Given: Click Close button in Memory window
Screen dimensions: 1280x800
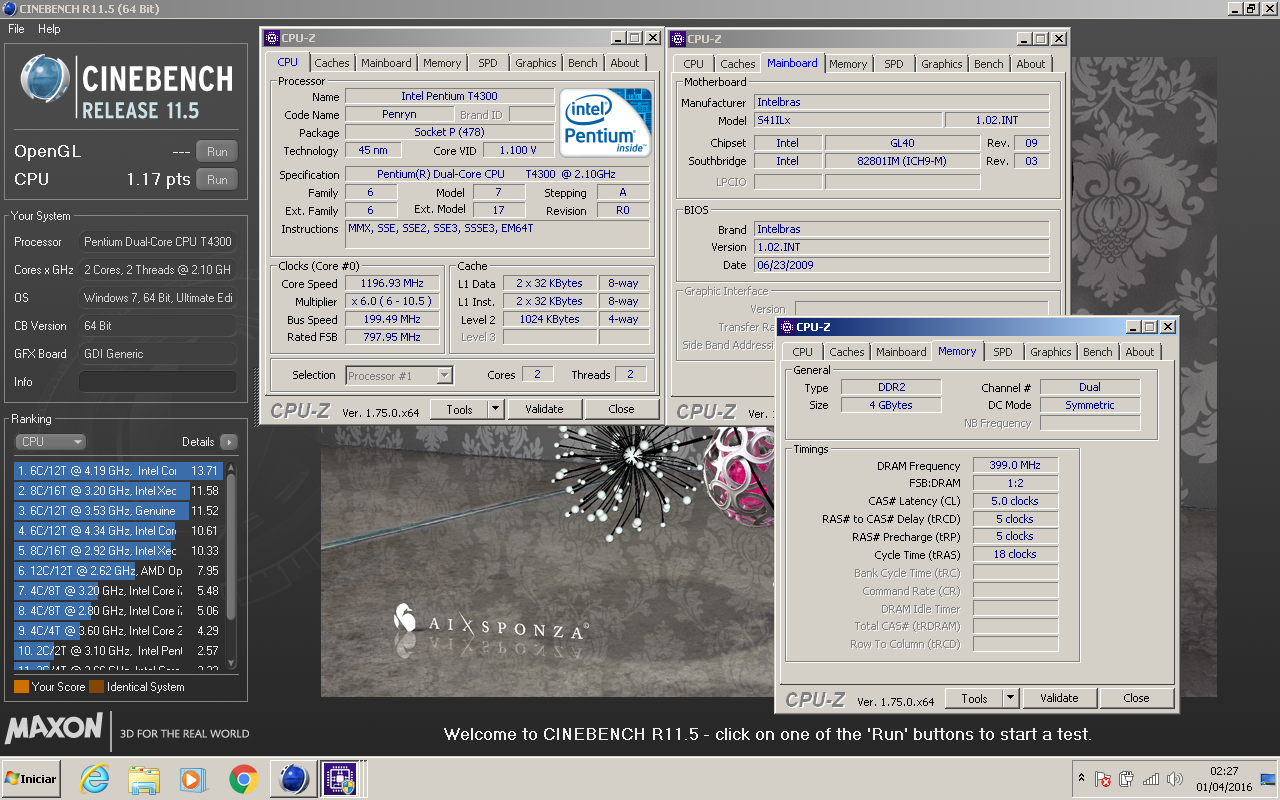Looking at the screenshot, I should tap(1136, 698).
